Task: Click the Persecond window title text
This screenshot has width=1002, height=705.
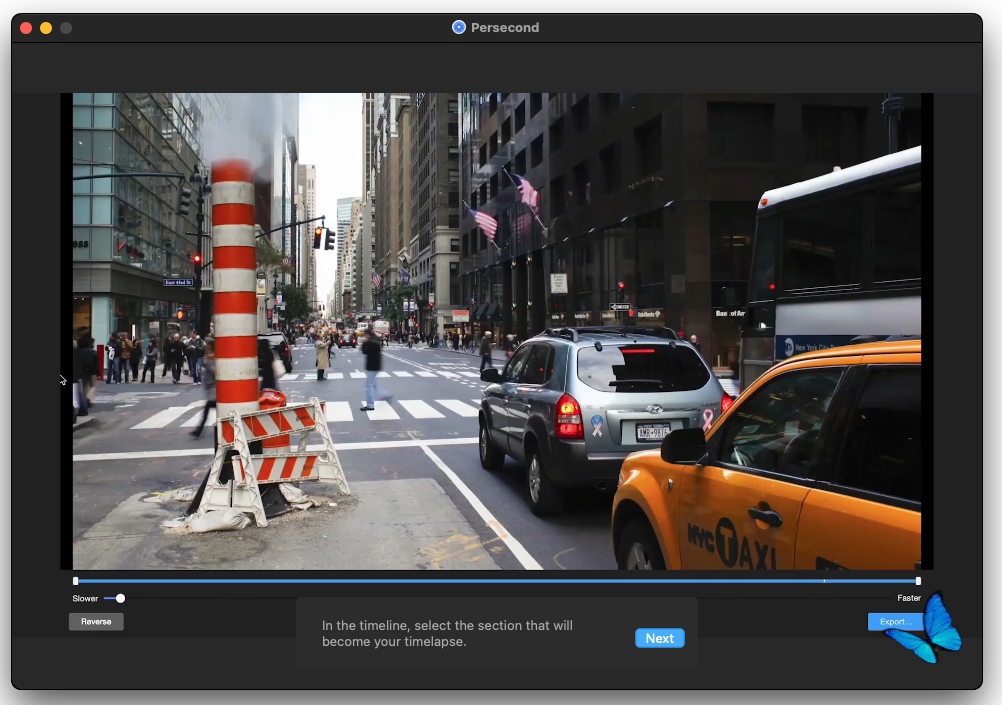Action: pos(505,27)
